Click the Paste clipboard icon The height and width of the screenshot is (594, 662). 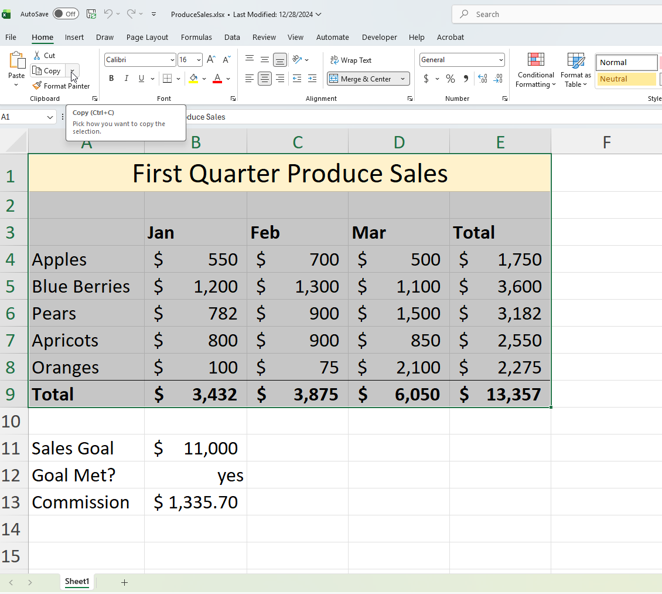pyautogui.click(x=17, y=60)
